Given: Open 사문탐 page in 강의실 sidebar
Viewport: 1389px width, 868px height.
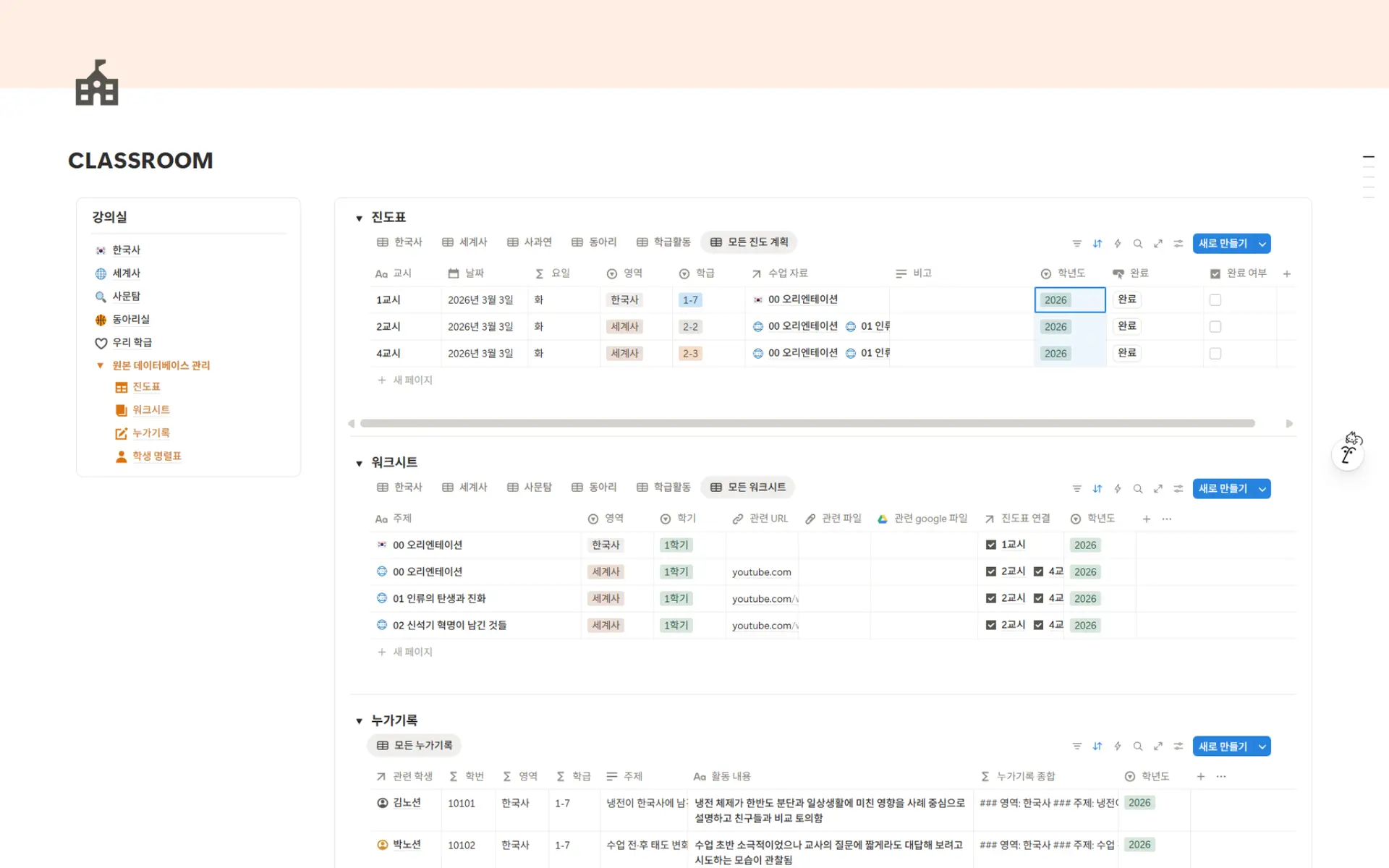Looking at the screenshot, I should point(126,296).
